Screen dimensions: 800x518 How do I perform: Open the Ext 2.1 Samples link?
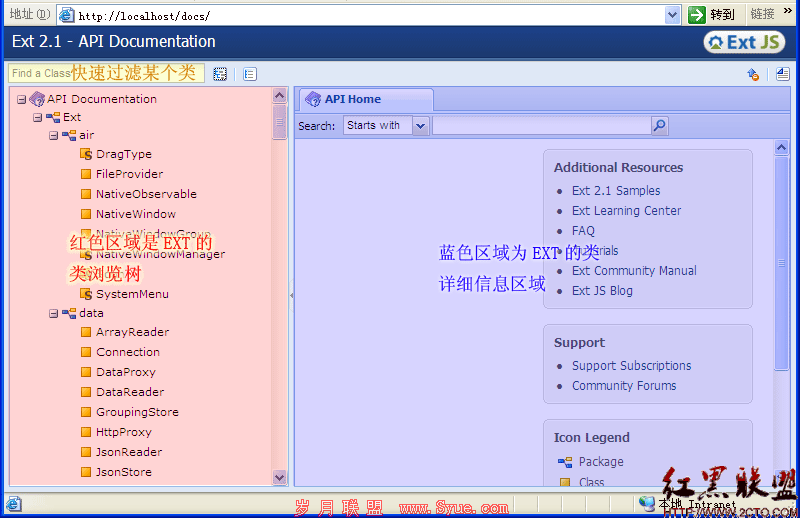click(x=616, y=191)
